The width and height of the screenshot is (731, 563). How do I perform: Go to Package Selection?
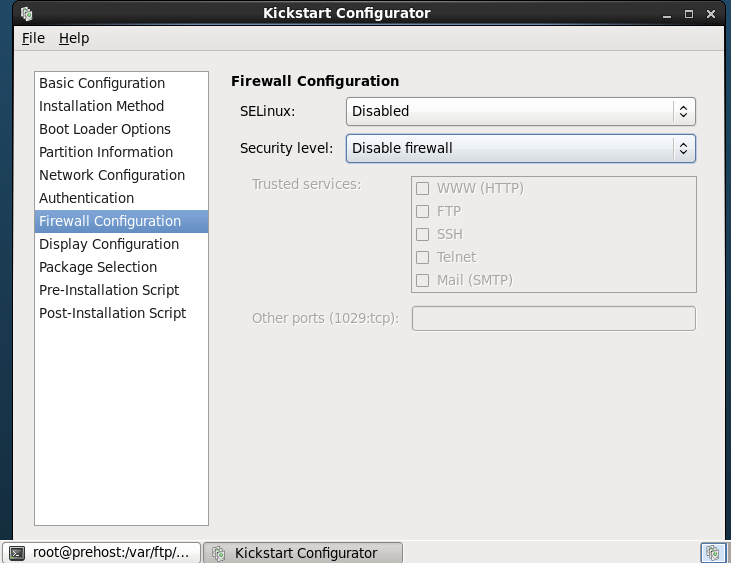[x=121, y=267]
